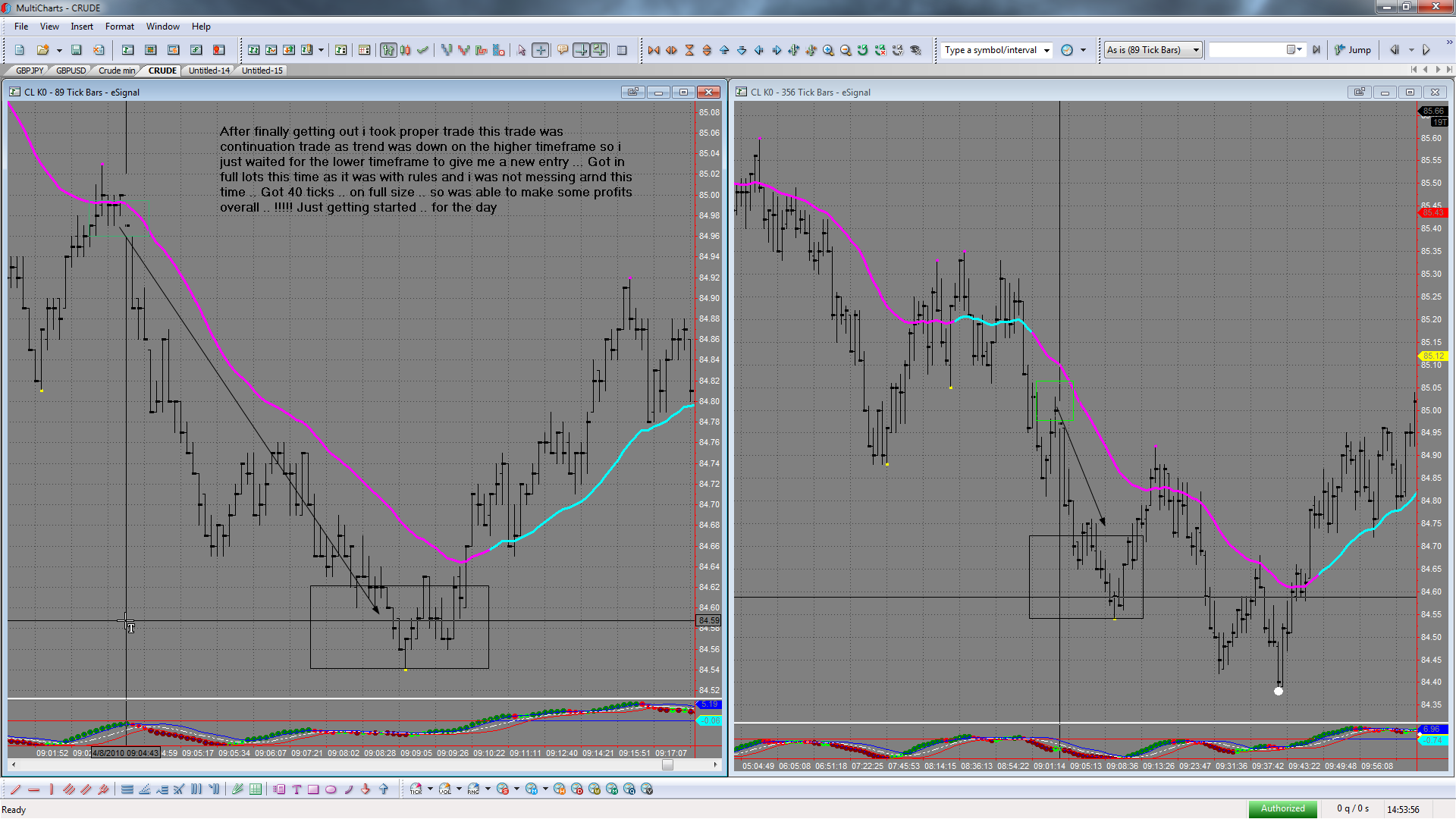
Task: Click the 14:53:56 clock in status bar
Action: 1403,810
